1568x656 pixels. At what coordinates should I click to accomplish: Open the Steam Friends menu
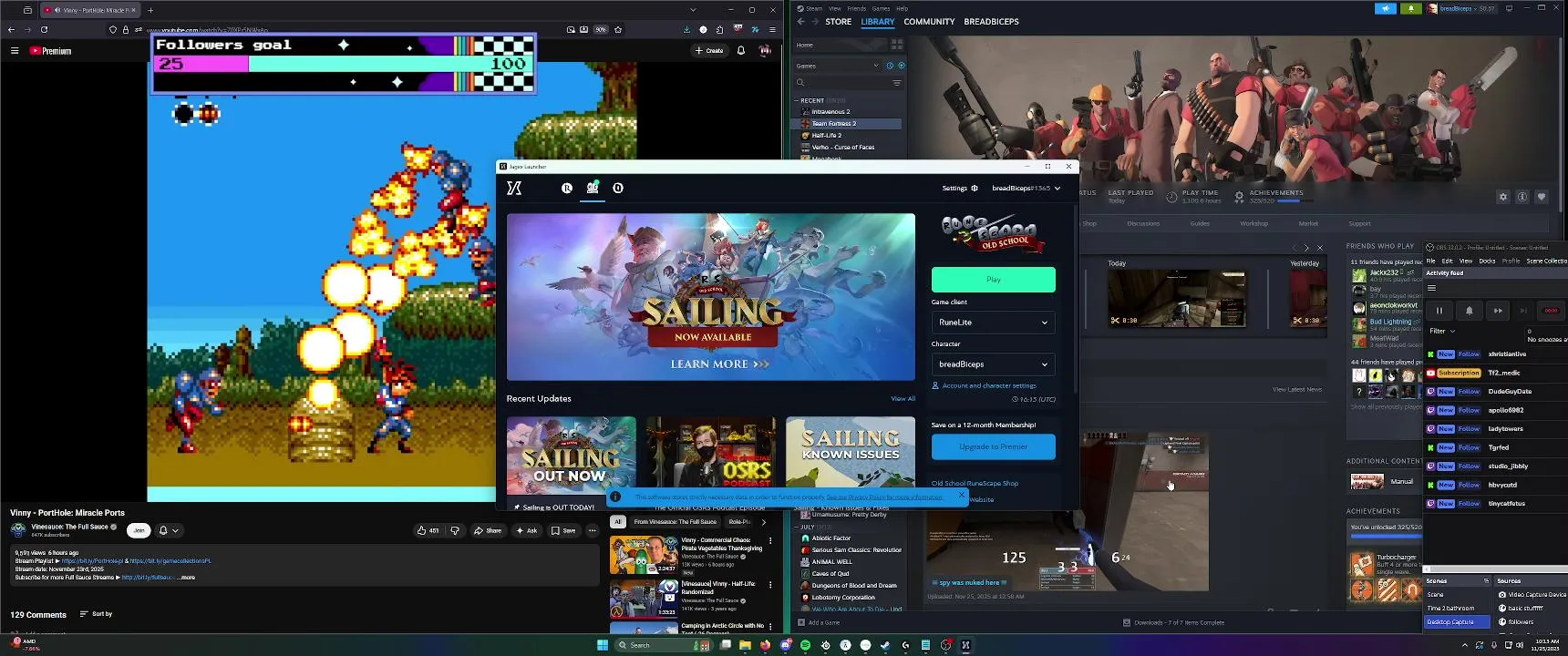click(856, 8)
